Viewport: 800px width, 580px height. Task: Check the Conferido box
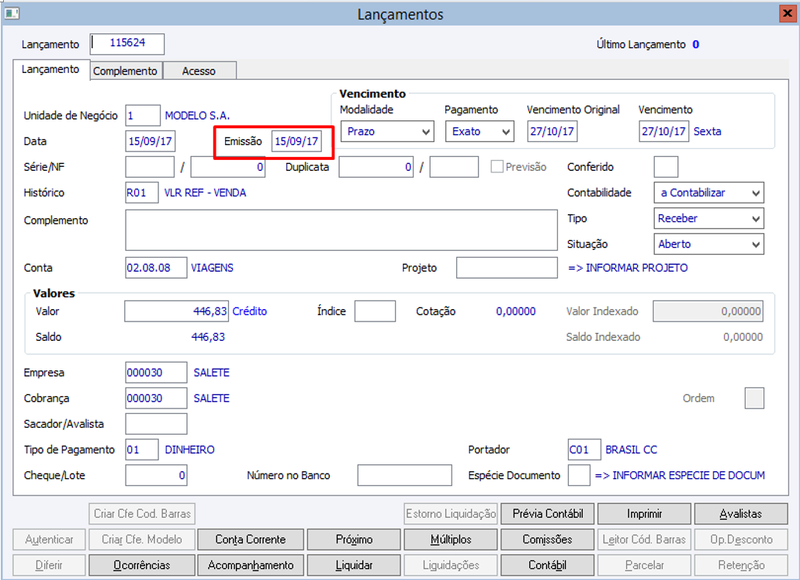(x=666, y=167)
